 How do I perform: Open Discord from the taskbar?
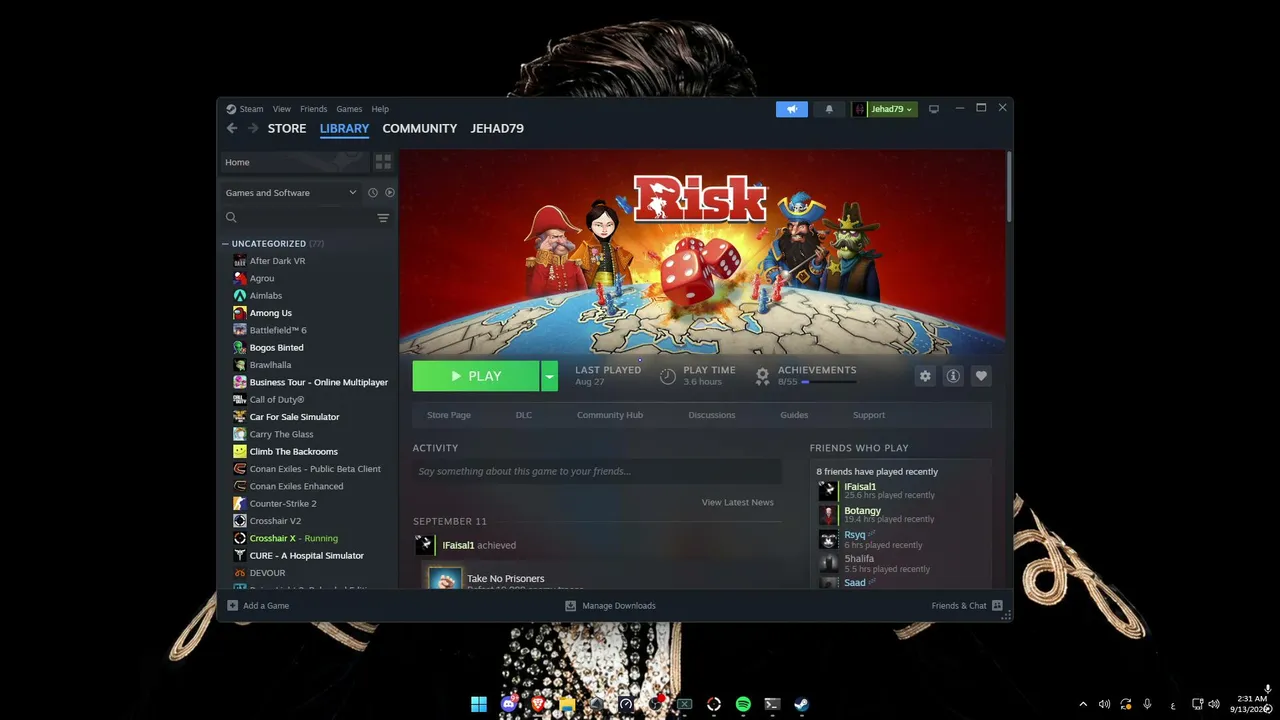pyautogui.click(x=508, y=704)
